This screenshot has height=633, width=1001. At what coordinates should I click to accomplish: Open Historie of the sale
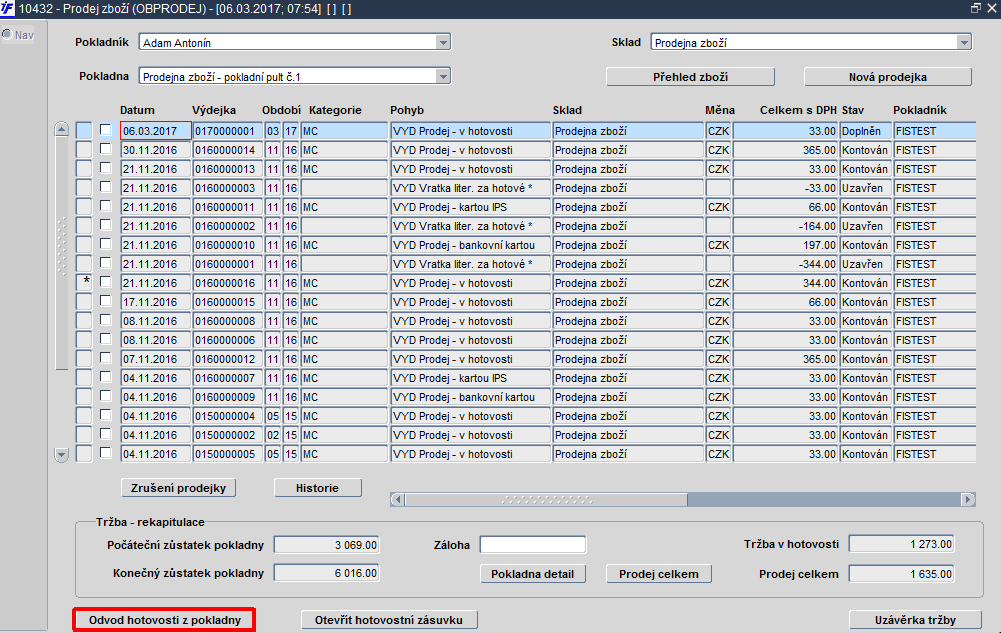click(x=317, y=488)
